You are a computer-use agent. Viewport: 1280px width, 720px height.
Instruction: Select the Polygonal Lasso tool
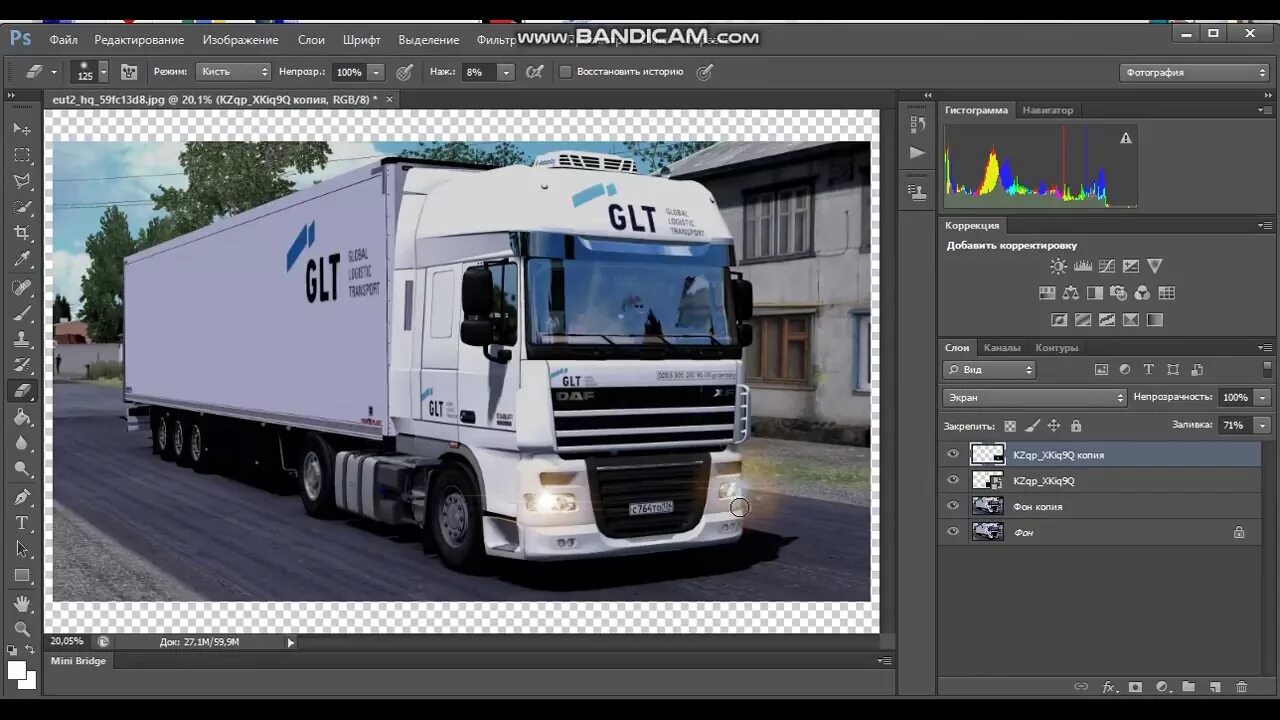coord(22,181)
